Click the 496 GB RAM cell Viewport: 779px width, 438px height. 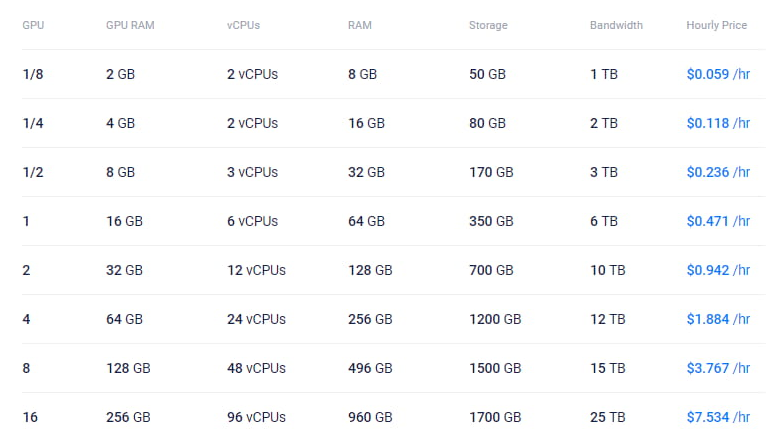[x=370, y=368]
